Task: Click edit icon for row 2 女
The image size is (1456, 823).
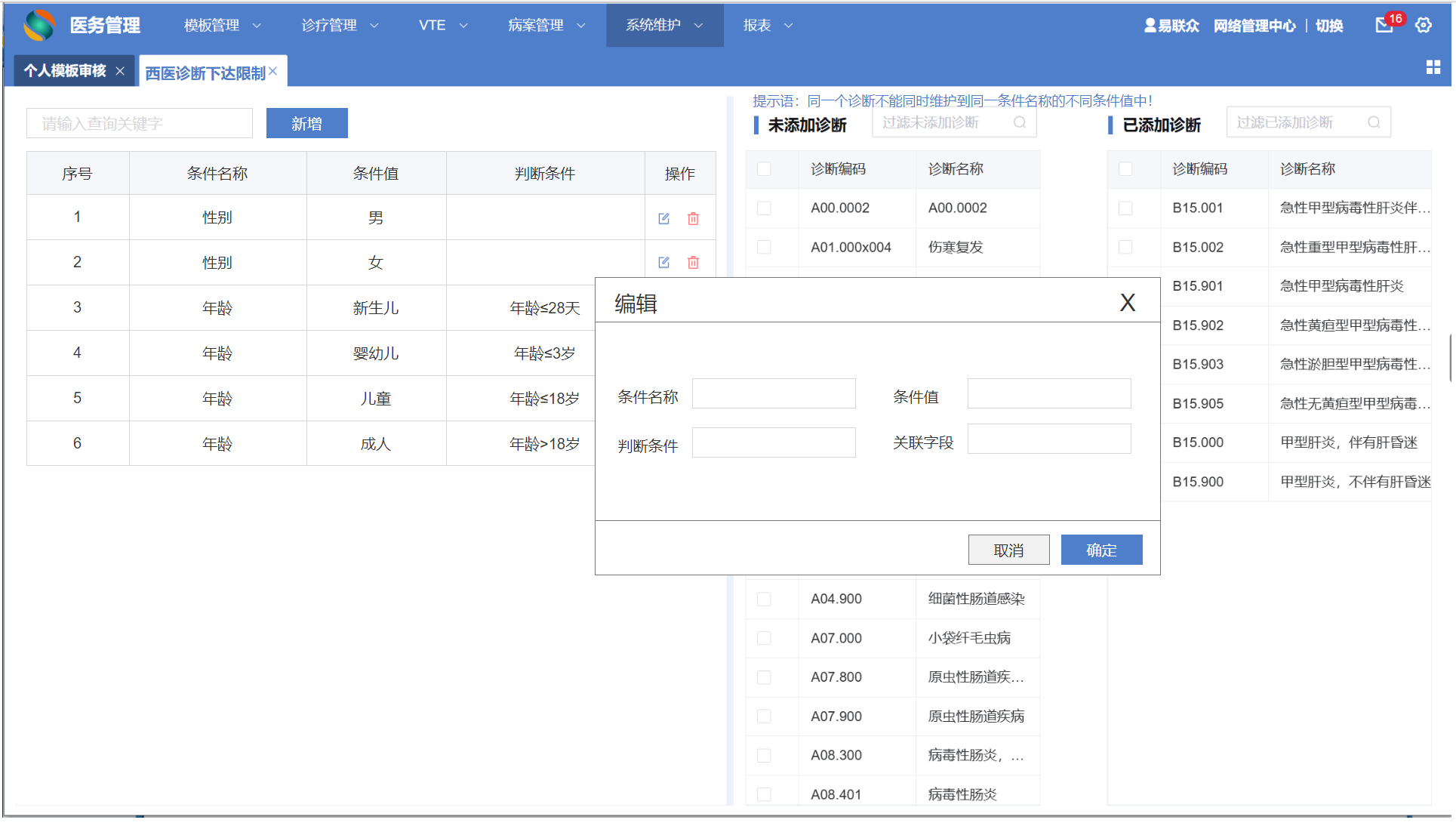Action: (663, 263)
